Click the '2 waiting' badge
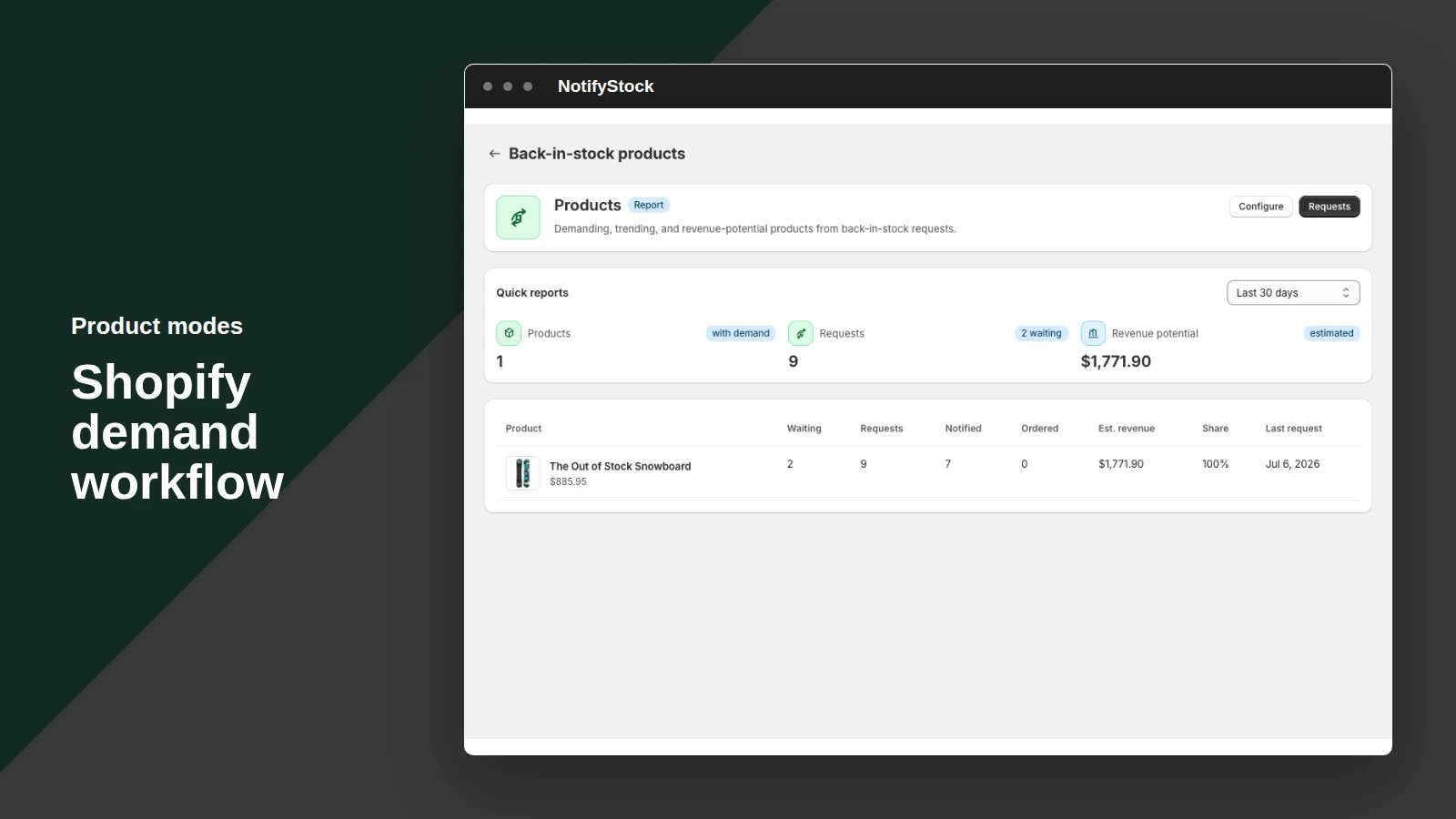Screen dimensions: 1456x819 [1041, 333]
